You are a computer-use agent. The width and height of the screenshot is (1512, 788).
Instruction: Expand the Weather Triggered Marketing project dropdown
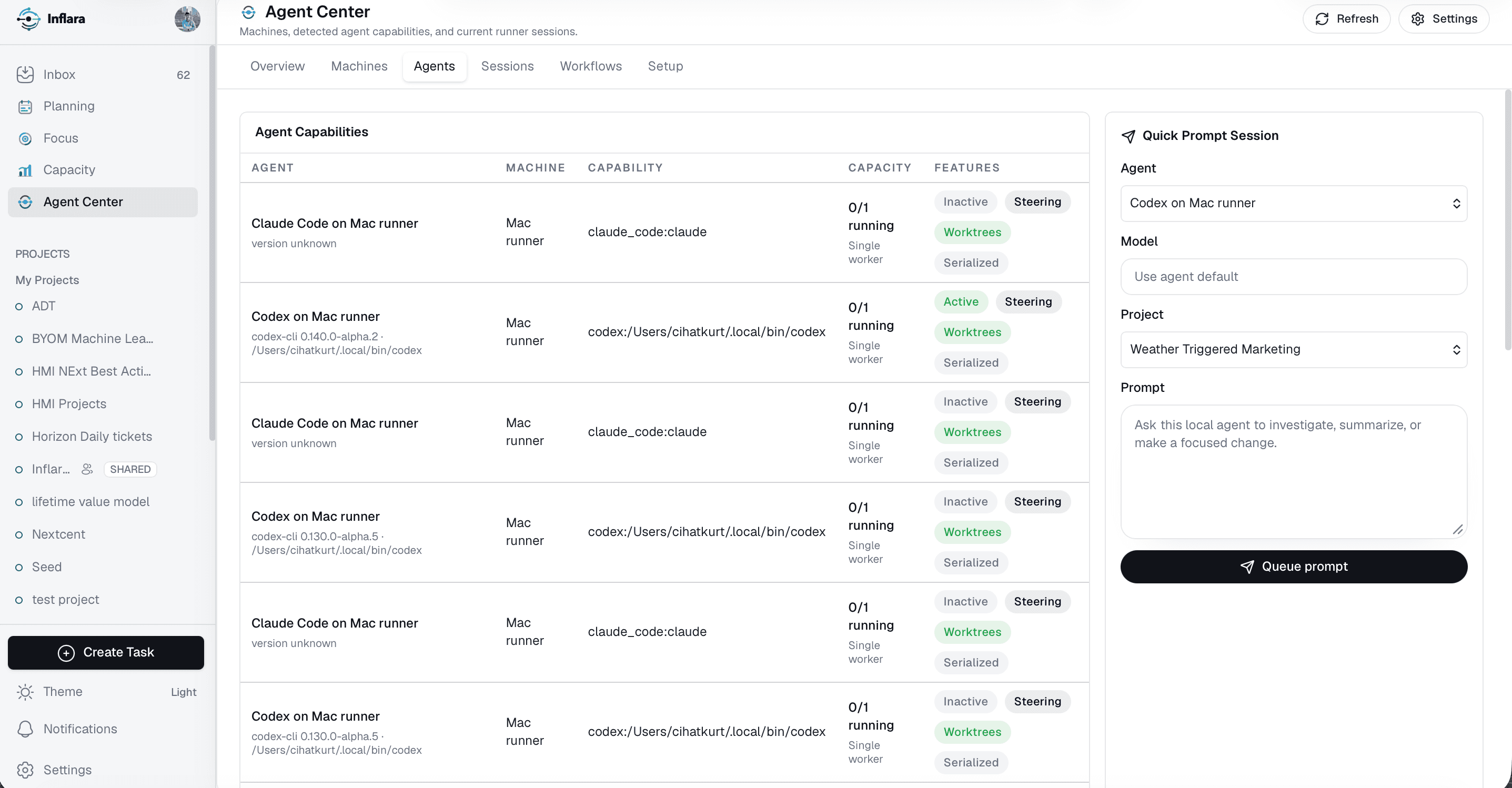[x=1294, y=350]
